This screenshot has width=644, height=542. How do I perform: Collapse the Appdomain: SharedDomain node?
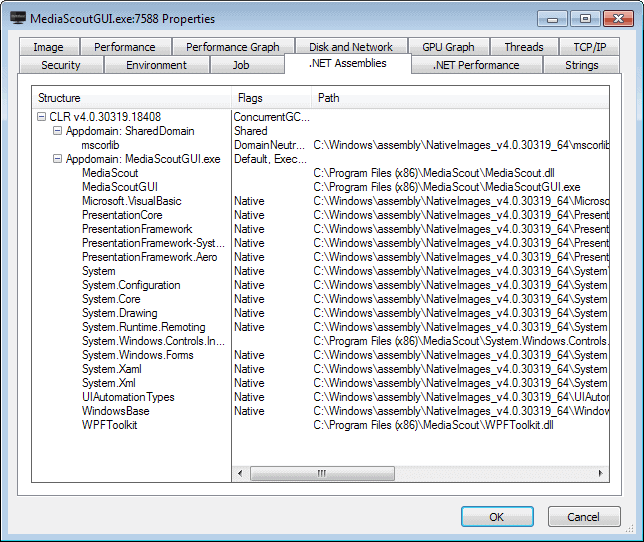tap(57, 131)
